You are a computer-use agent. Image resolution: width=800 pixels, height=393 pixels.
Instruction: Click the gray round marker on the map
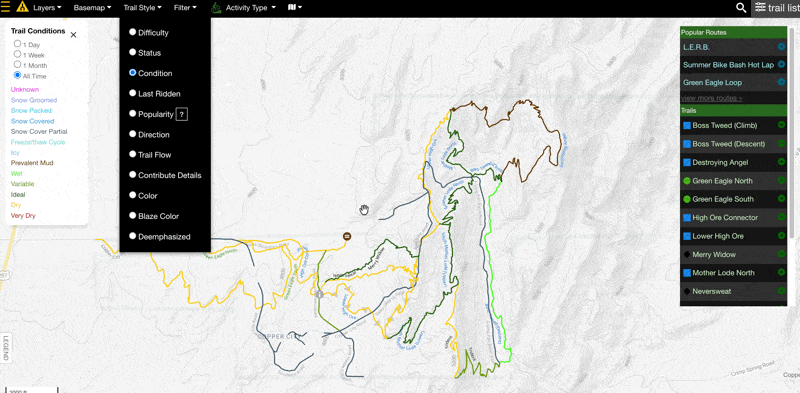[320, 294]
